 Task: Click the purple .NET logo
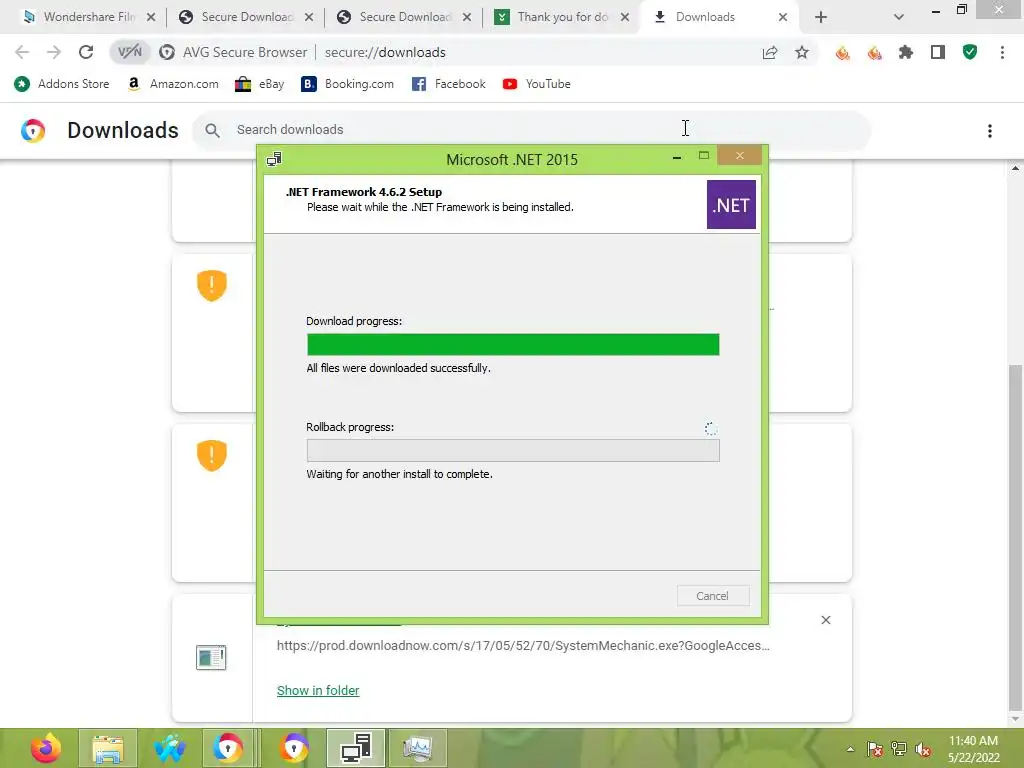coord(731,204)
